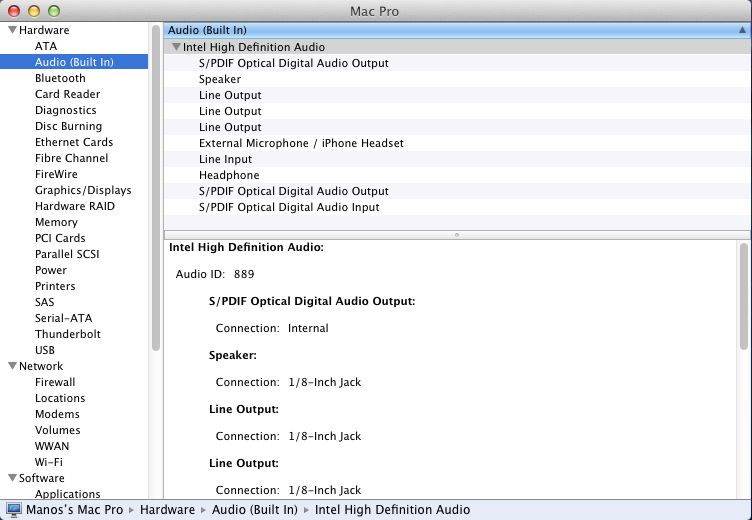Image resolution: width=752 pixels, height=520 pixels.
Task: Click the details pane vertical scrollbar
Action: 743,296
